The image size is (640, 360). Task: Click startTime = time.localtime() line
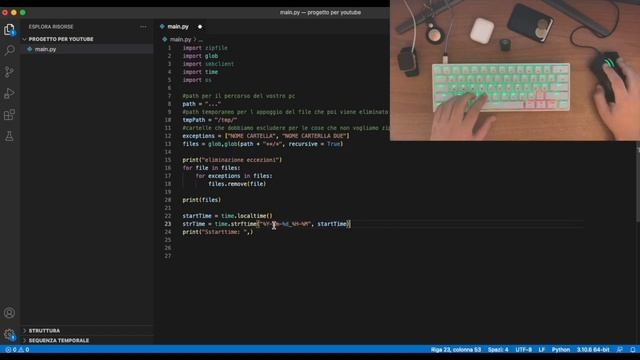pyautogui.click(x=227, y=216)
